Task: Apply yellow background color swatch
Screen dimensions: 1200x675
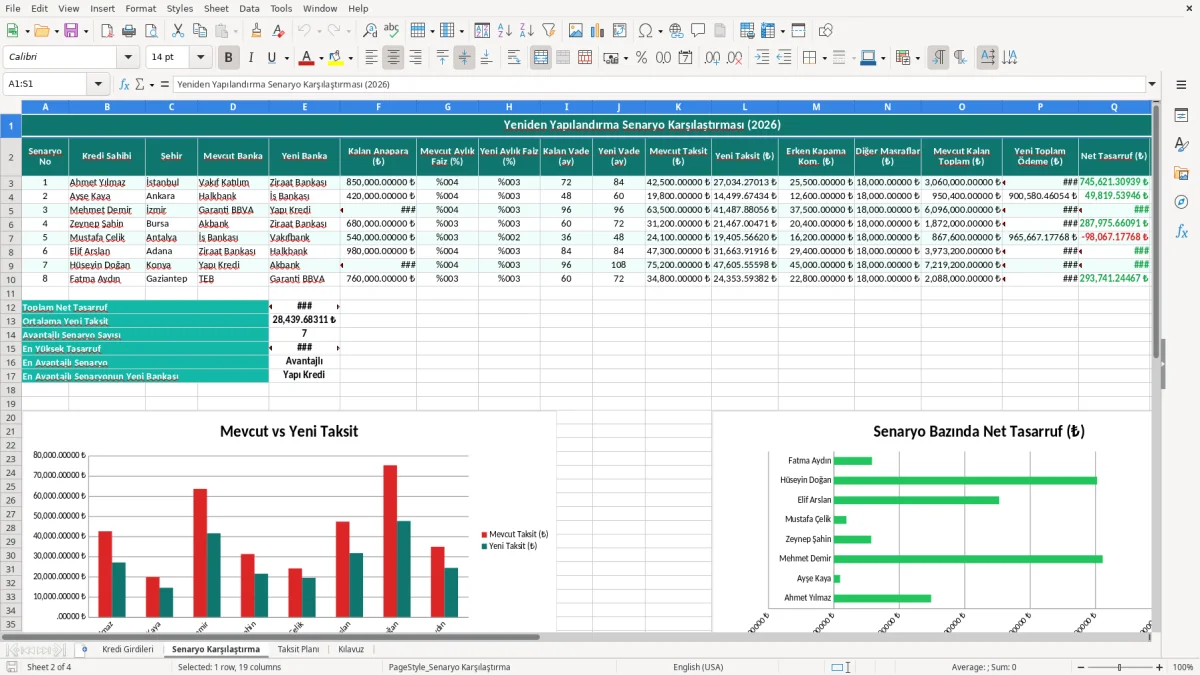Action: click(336, 58)
